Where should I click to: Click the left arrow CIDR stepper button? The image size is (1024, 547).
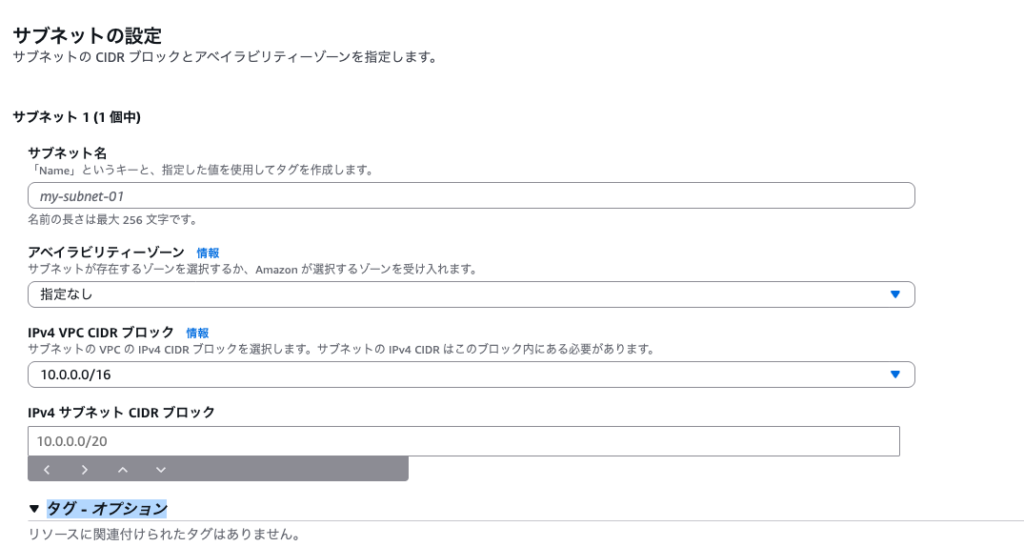tap(47, 469)
